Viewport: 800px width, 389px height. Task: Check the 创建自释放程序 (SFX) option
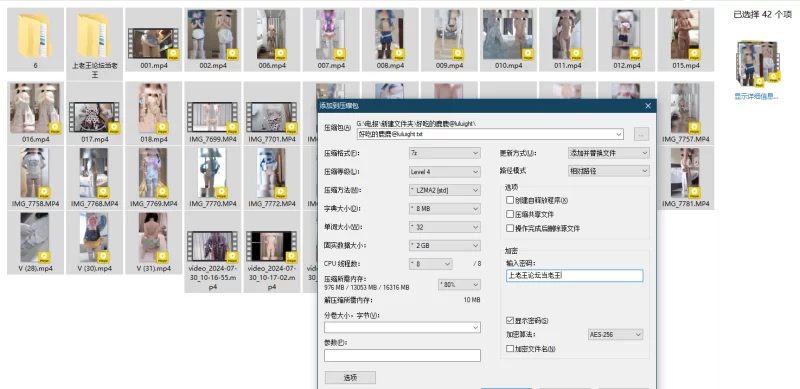coord(510,200)
